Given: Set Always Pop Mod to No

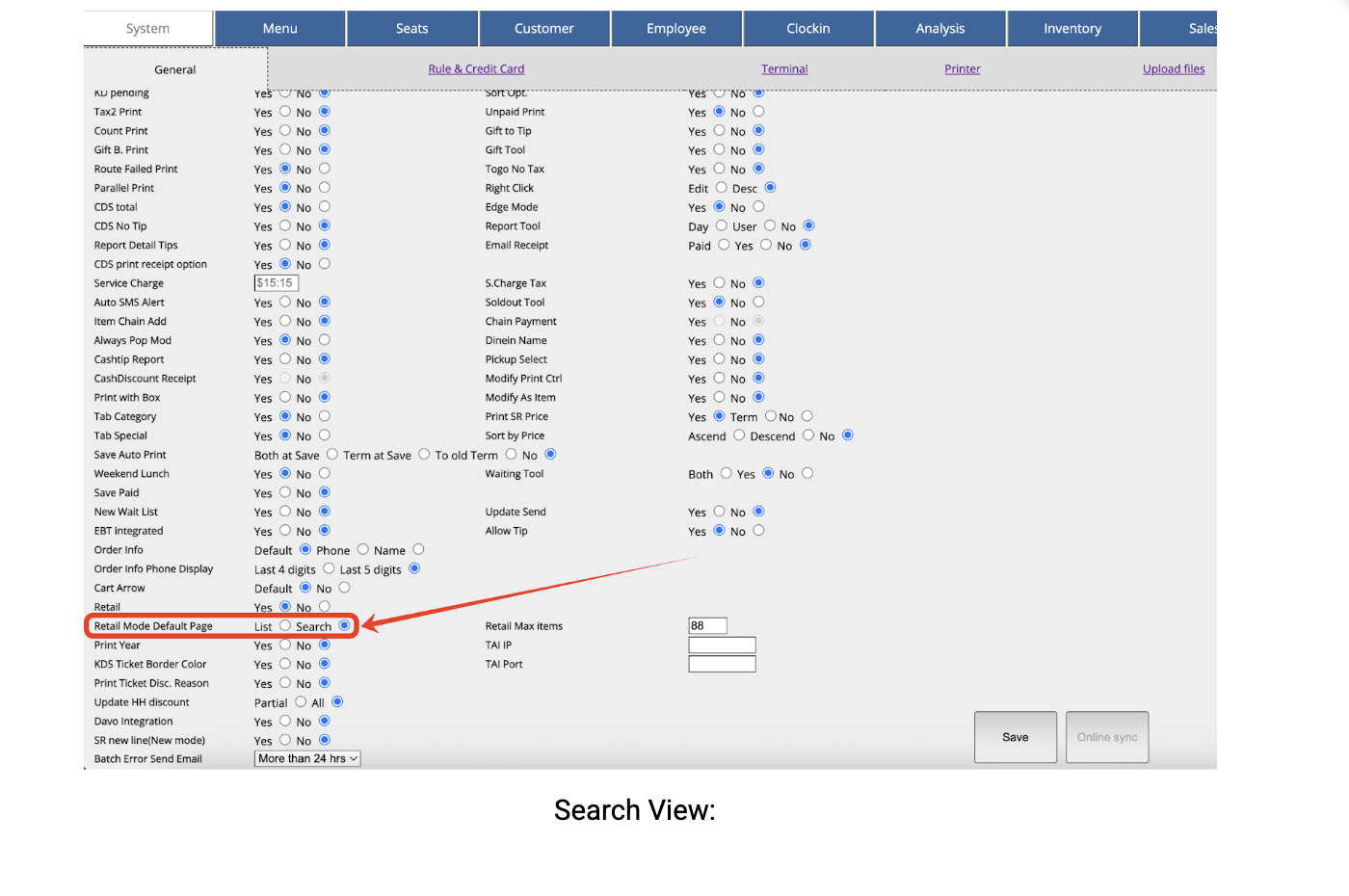Looking at the screenshot, I should 325,340.
